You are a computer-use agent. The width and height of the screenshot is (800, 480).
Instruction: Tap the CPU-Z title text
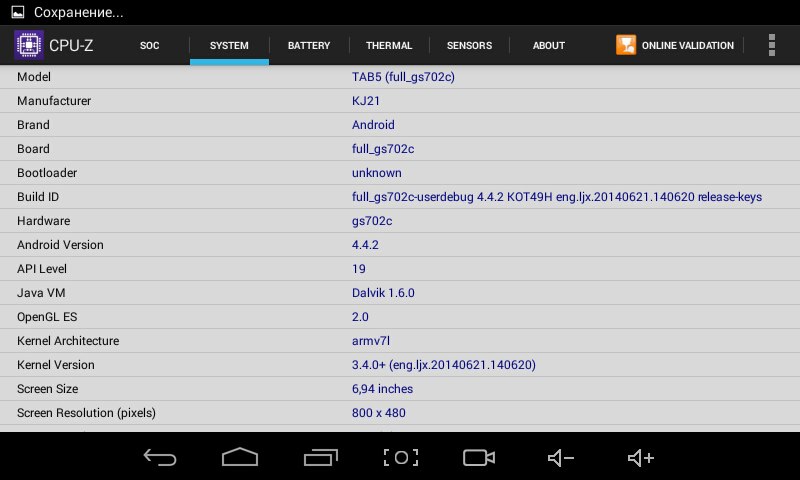(x=71, y=45)
